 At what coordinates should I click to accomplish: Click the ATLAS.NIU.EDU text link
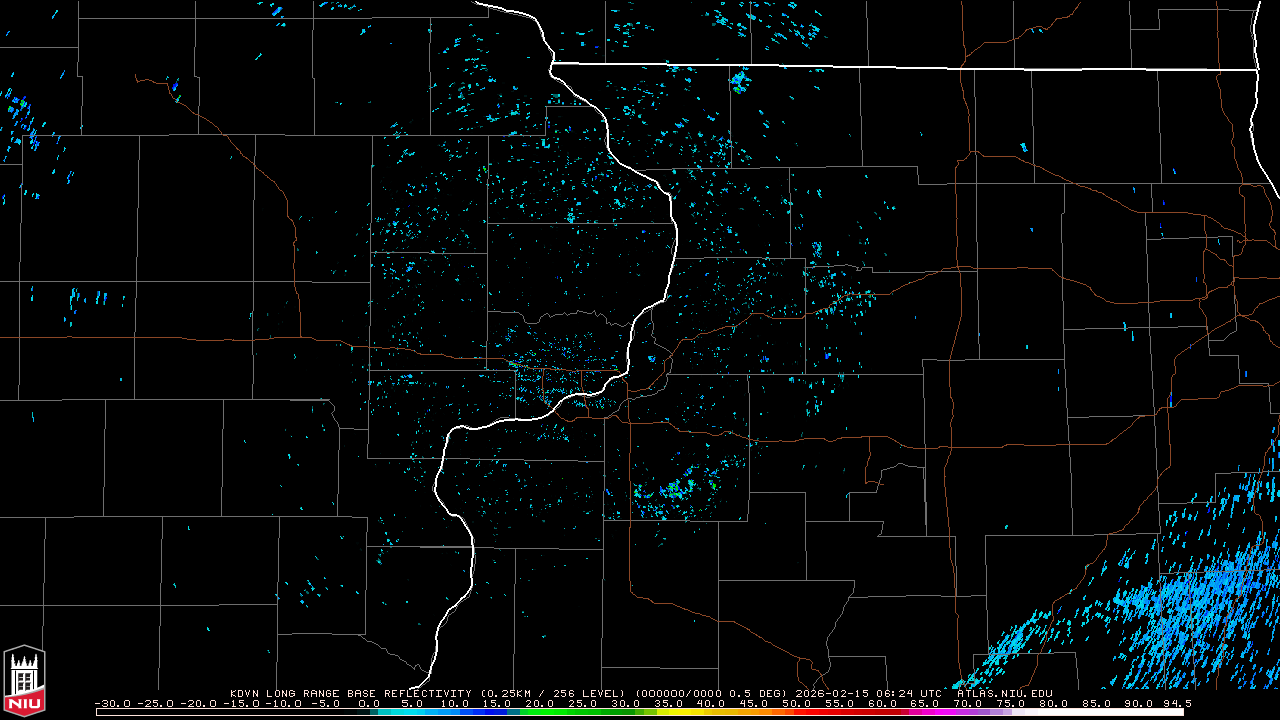[1004, 693]
